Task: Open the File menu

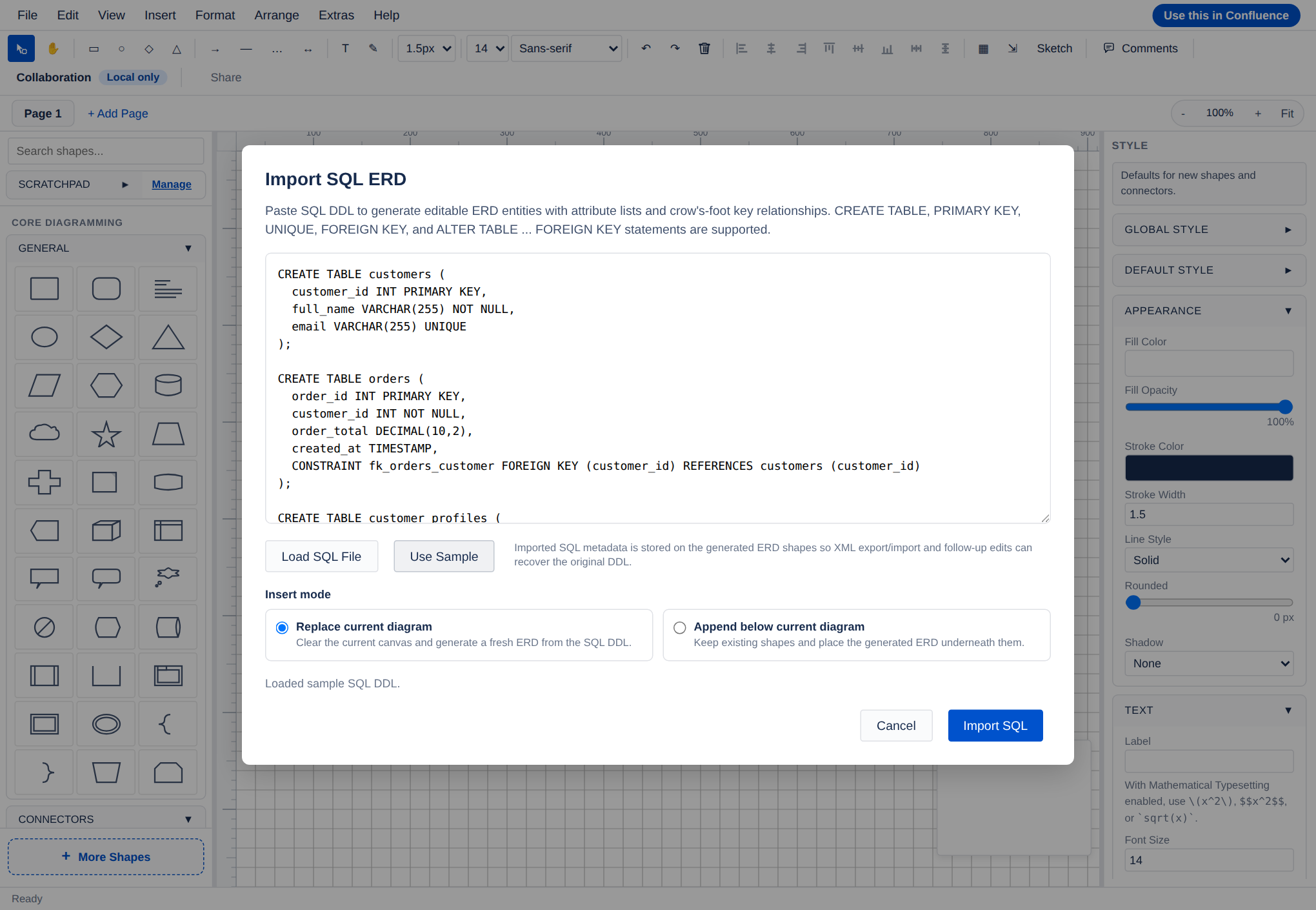Action: (27, 15)
